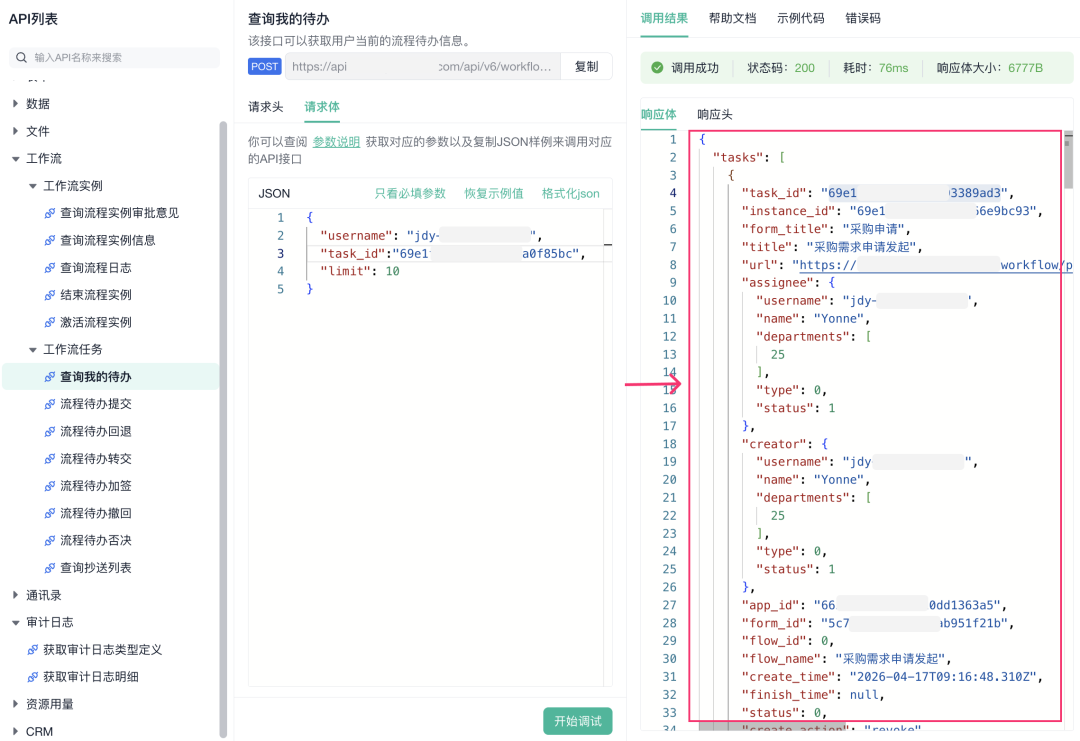Click link icon beside 流程待办转交
This screenshot has height=741, width=1080.
point(50,459)
